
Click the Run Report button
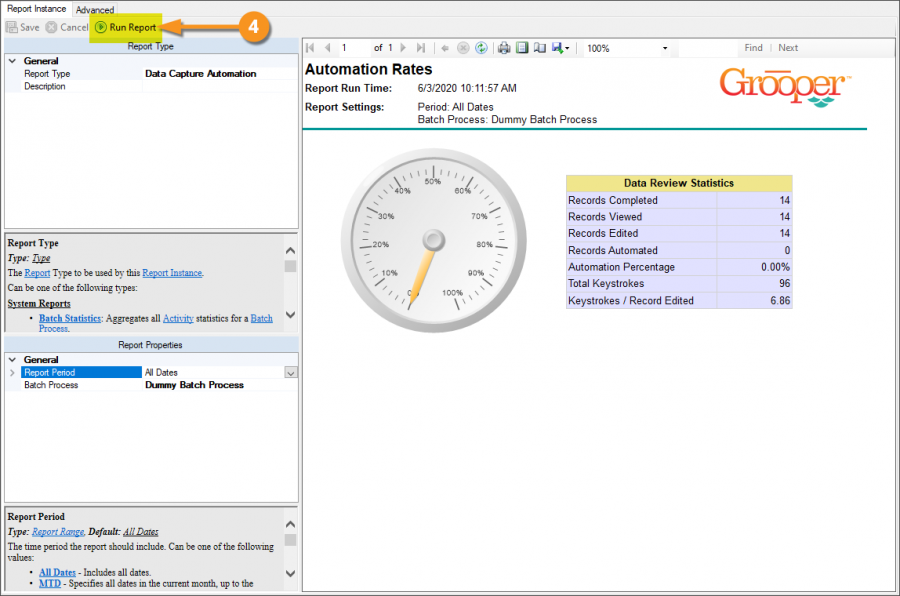click(x=126, y=28)
